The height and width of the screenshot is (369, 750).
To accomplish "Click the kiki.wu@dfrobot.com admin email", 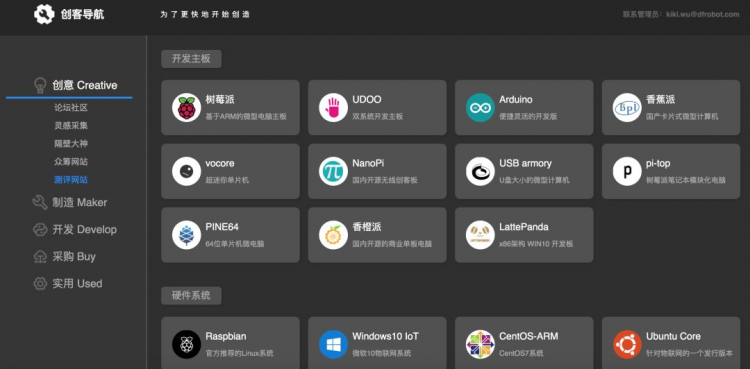I will tap(703, 14).
